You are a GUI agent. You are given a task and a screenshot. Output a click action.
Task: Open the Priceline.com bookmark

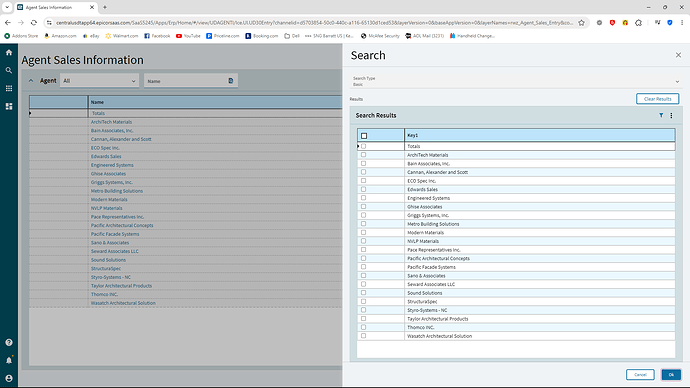tap(223, 36)
